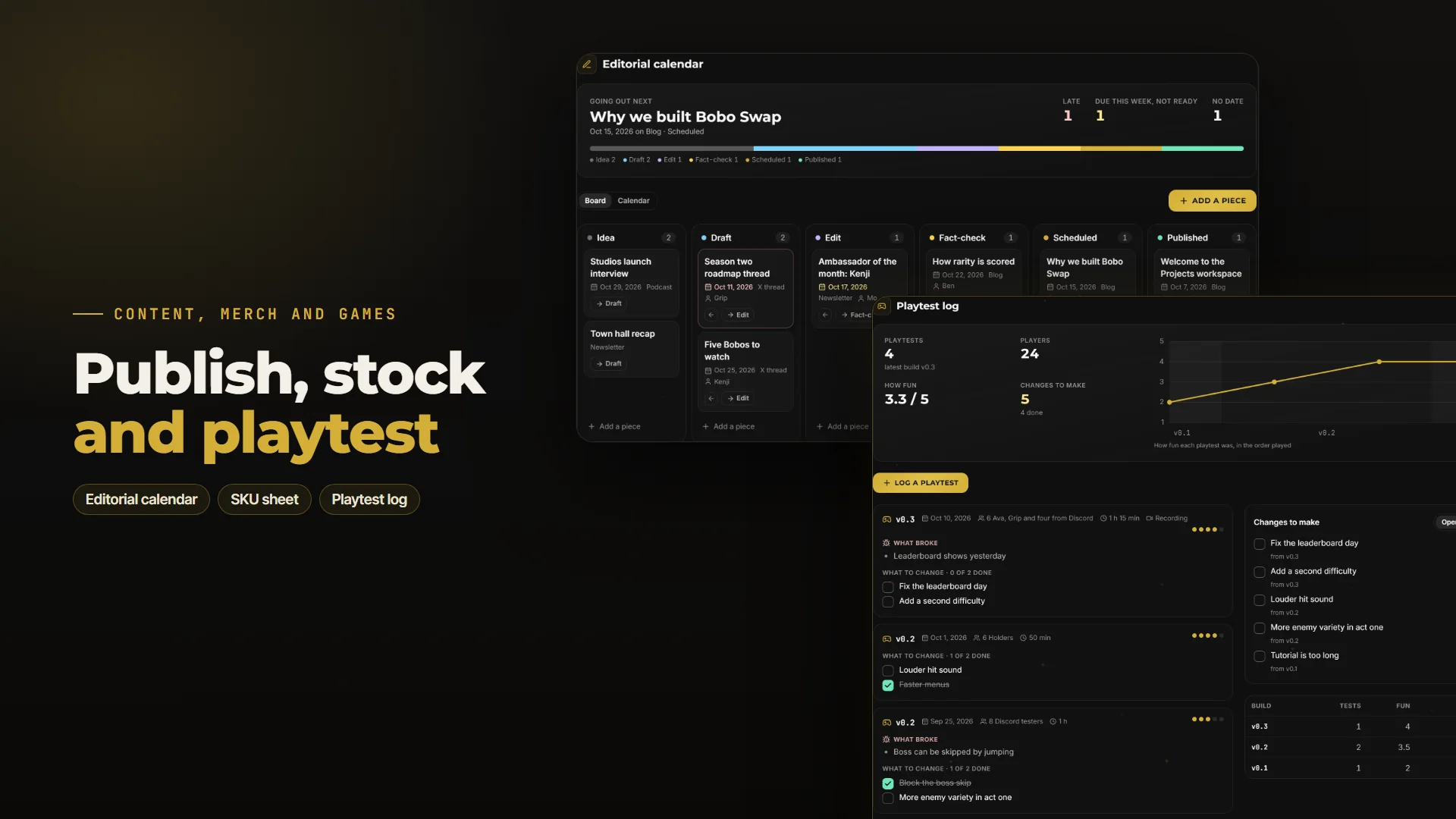
Task: Uncheck the Block the boss skip checkbox
Action: pos(888,783)
